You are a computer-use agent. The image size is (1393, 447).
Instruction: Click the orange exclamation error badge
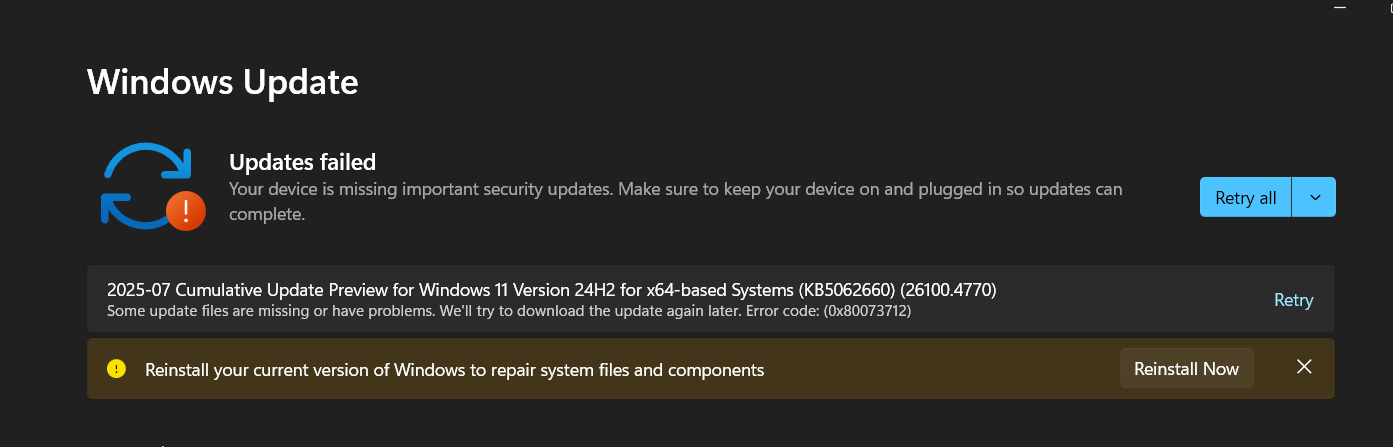point(186,210)
